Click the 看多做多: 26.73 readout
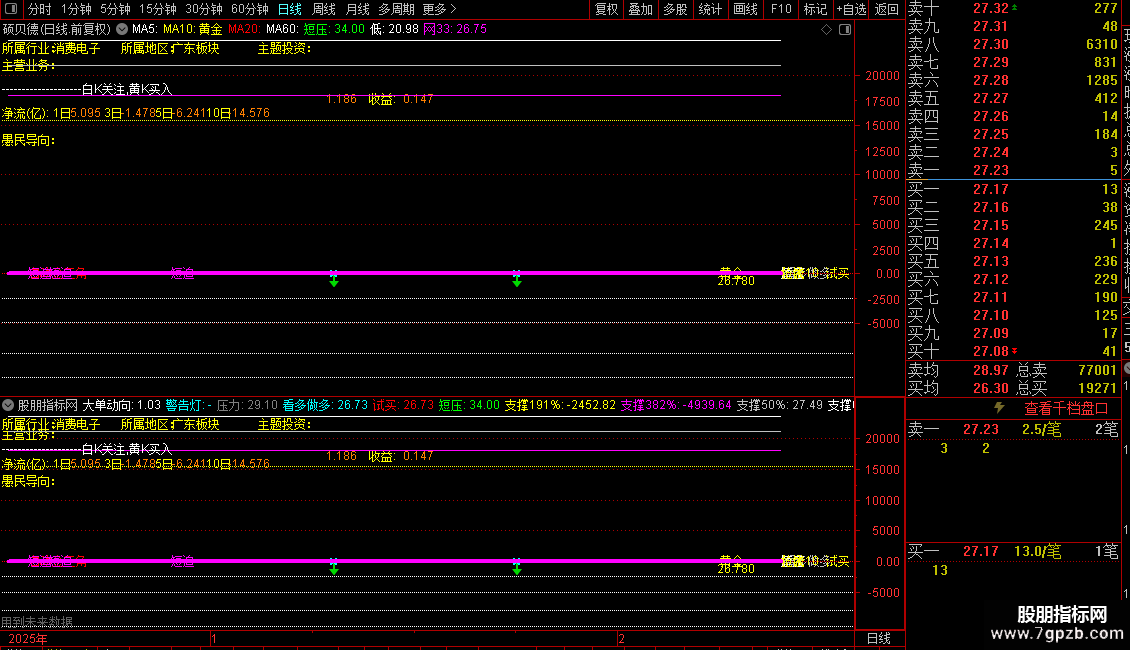 [x=325, y=405]
